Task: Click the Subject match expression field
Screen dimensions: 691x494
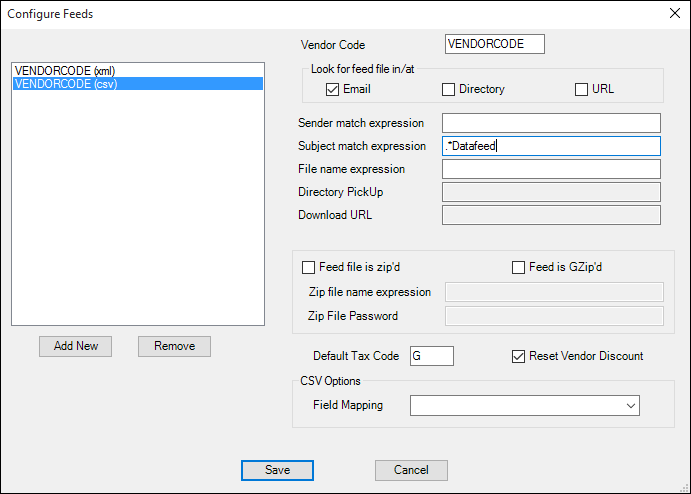Action: 551,146
